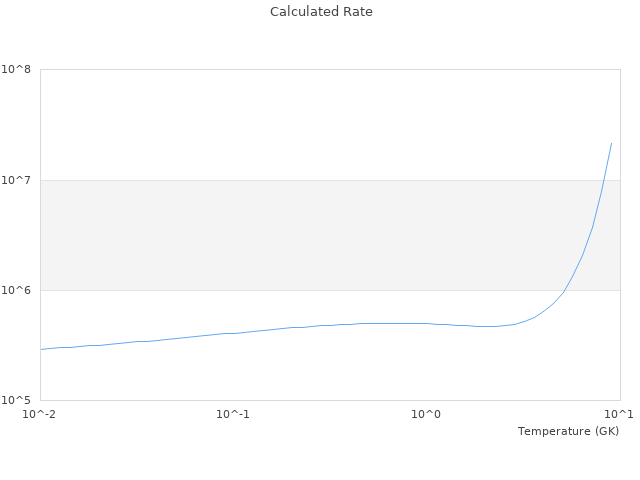
Task: Click the blue curve above the 10^-1 tick
Action: coord(233,333)
